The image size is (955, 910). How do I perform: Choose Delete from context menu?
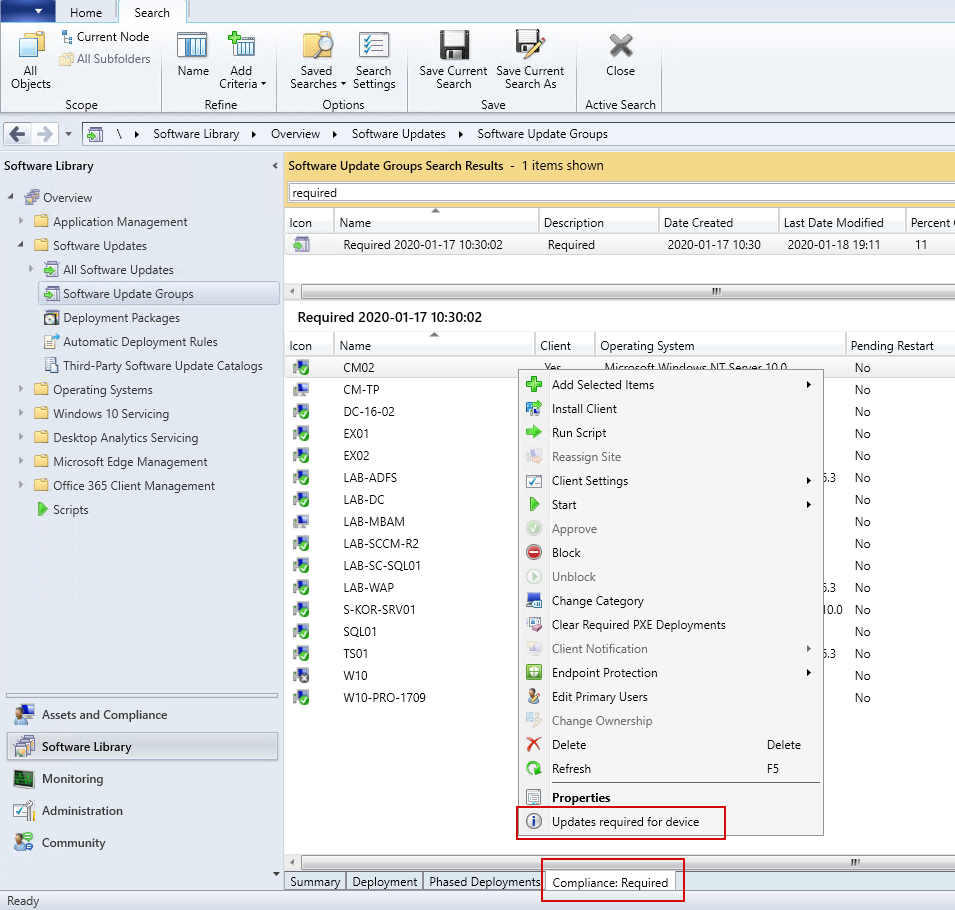(x=669, y=744)
